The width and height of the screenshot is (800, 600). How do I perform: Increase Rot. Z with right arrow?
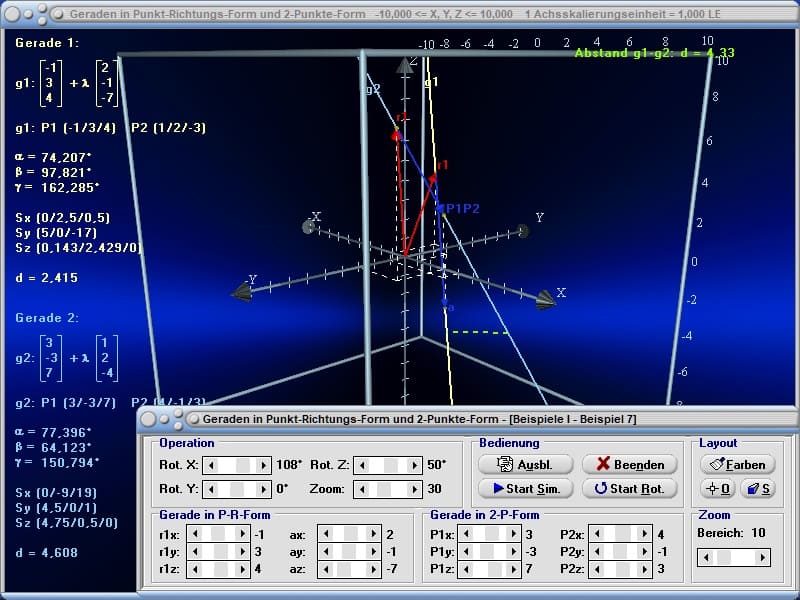[414, 465]
